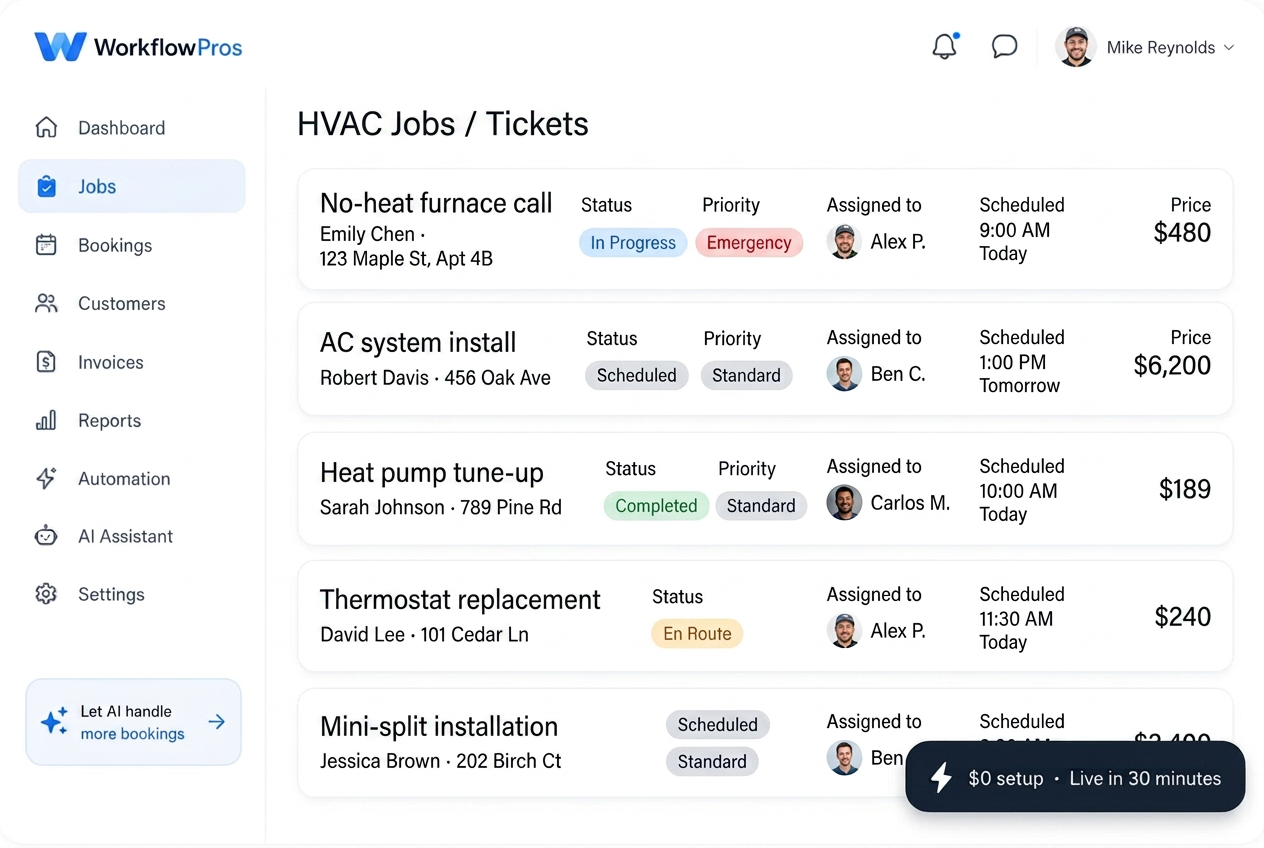Click '10:00 AM' scheduled time
Viewport: 1264px width, 848px height.
point(1018,491)
